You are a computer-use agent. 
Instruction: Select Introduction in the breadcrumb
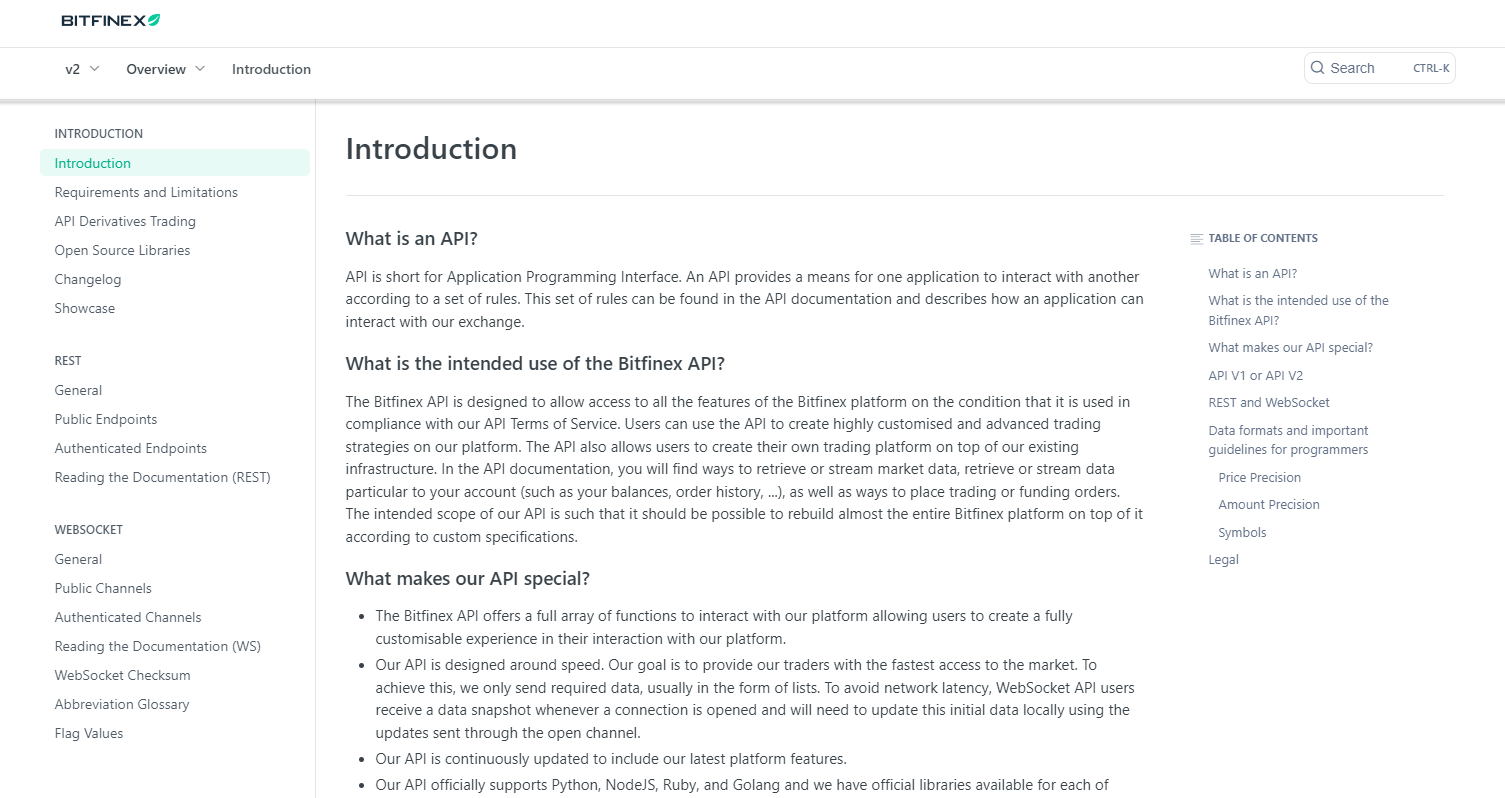pos(271,69)
